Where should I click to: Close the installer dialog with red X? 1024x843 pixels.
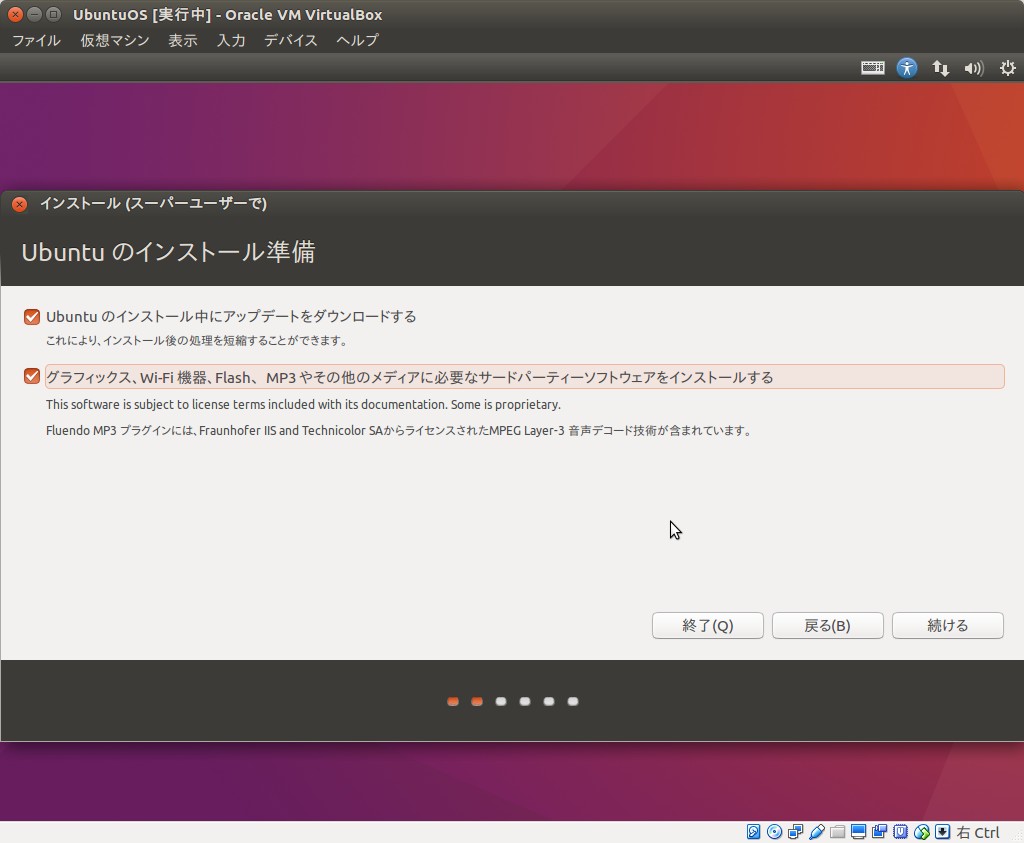(20, 204)
